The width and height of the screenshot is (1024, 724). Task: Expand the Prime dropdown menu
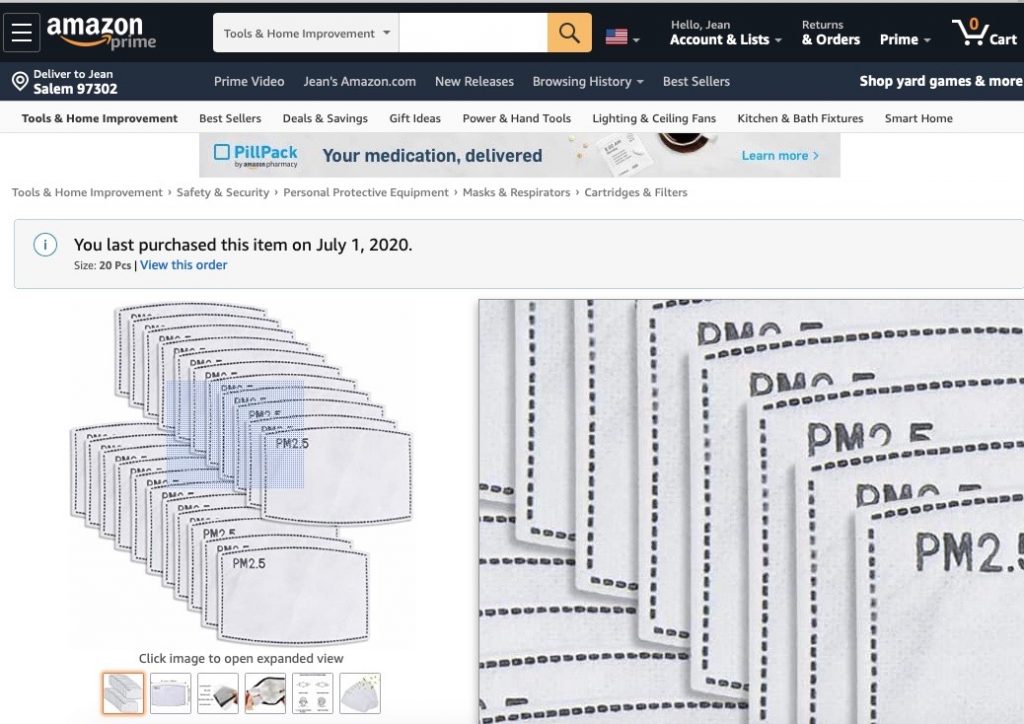pos(904,39)
